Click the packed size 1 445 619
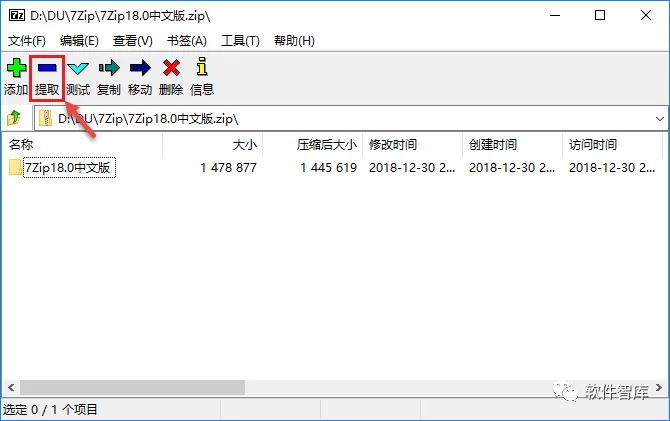670x421 pixels. tap(328, 168)
